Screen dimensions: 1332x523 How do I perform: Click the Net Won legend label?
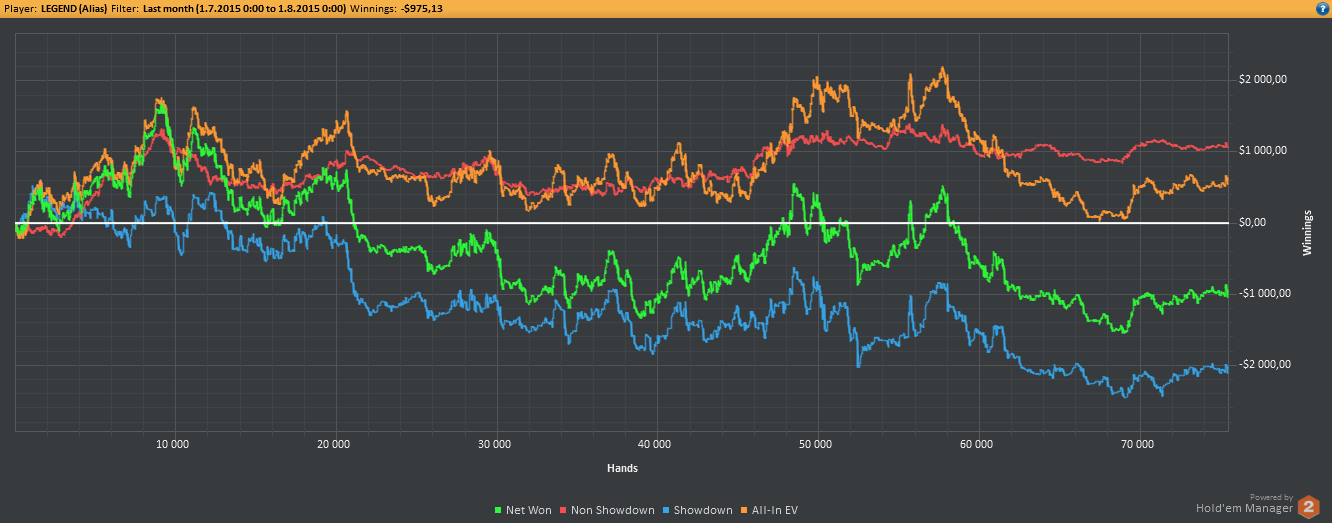point(528,511)
